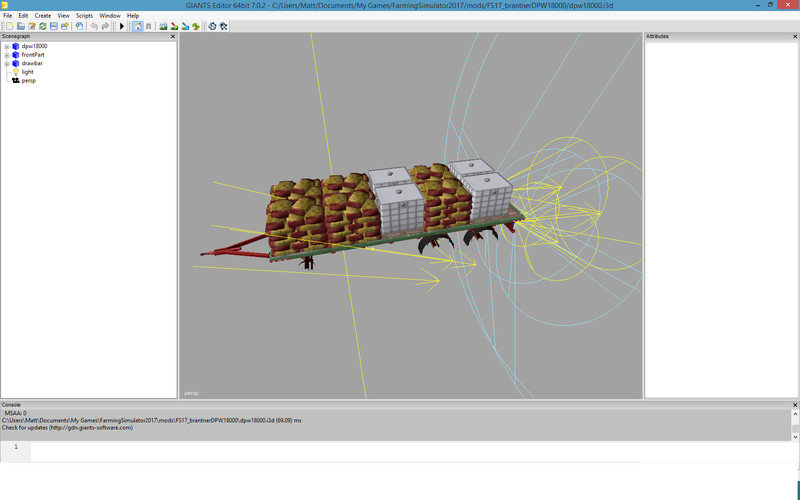Click the Redo arrow toolbar icon
This screenshot has height=500, width=800.
pyautogui.click(x=105, y=26)
